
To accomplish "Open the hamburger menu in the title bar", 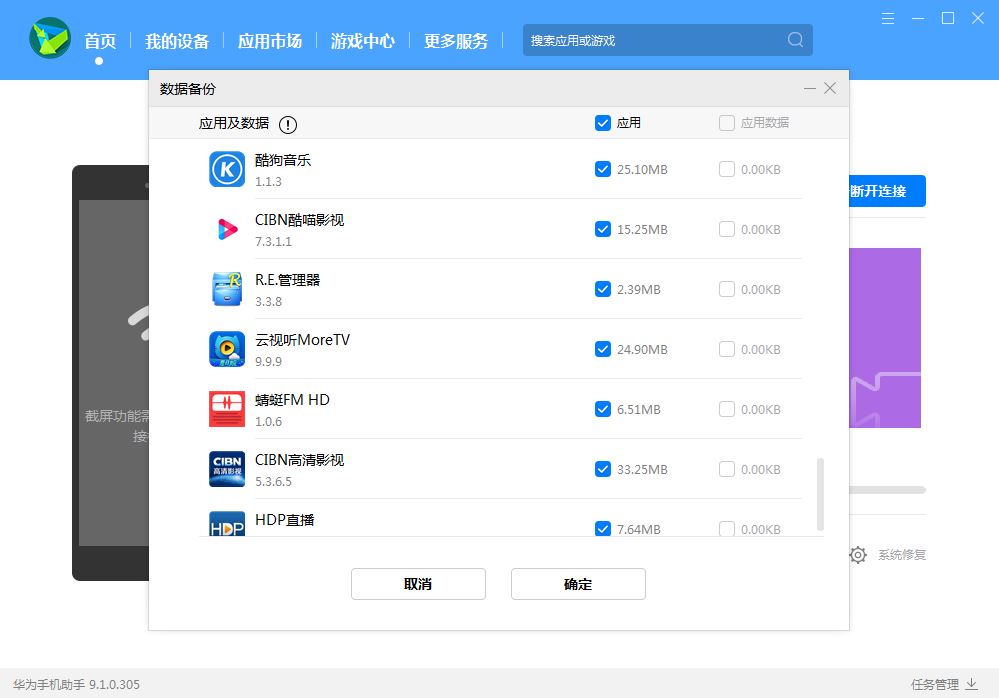I will point(889,18).
